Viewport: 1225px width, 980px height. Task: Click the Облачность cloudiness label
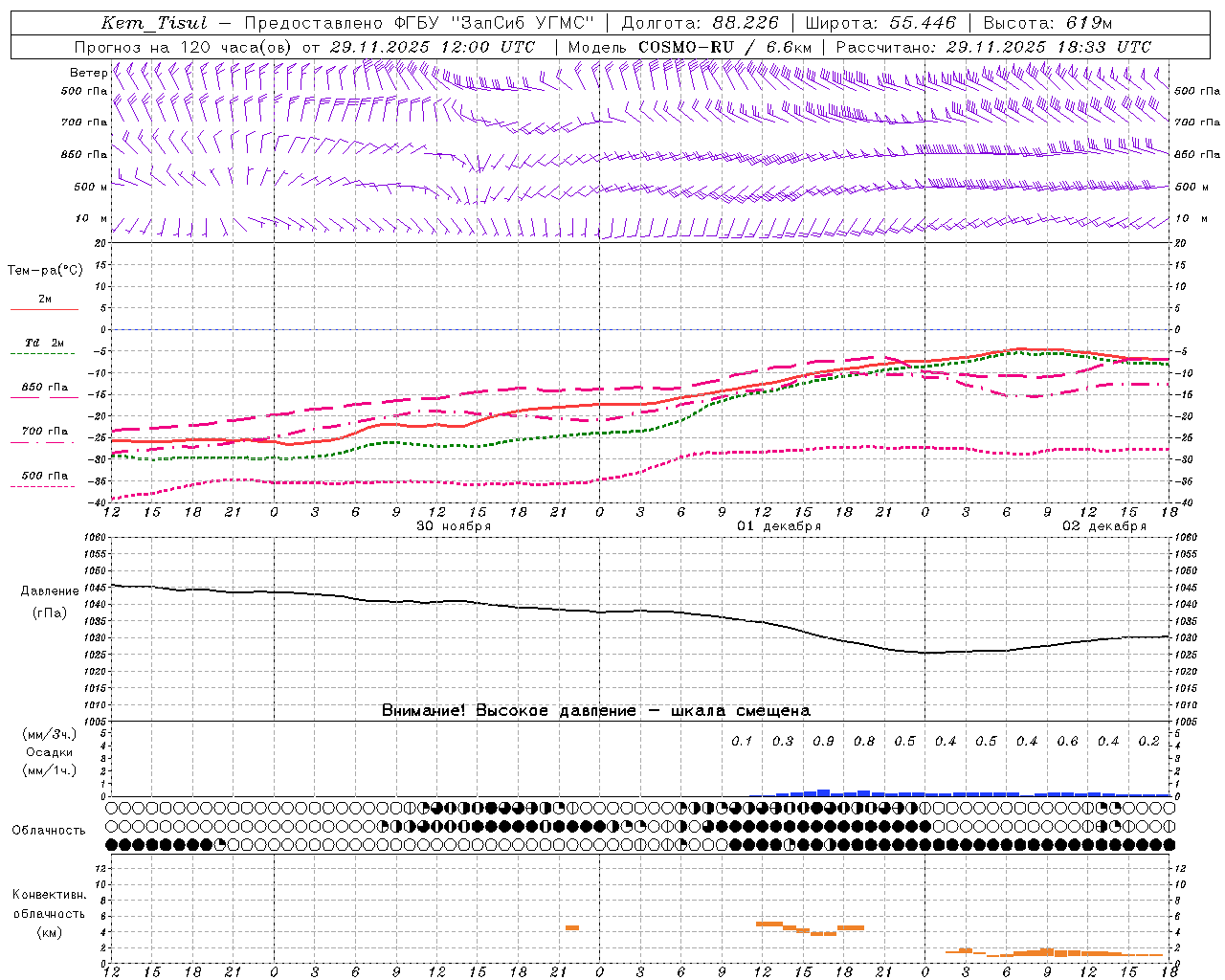point(49,831)
